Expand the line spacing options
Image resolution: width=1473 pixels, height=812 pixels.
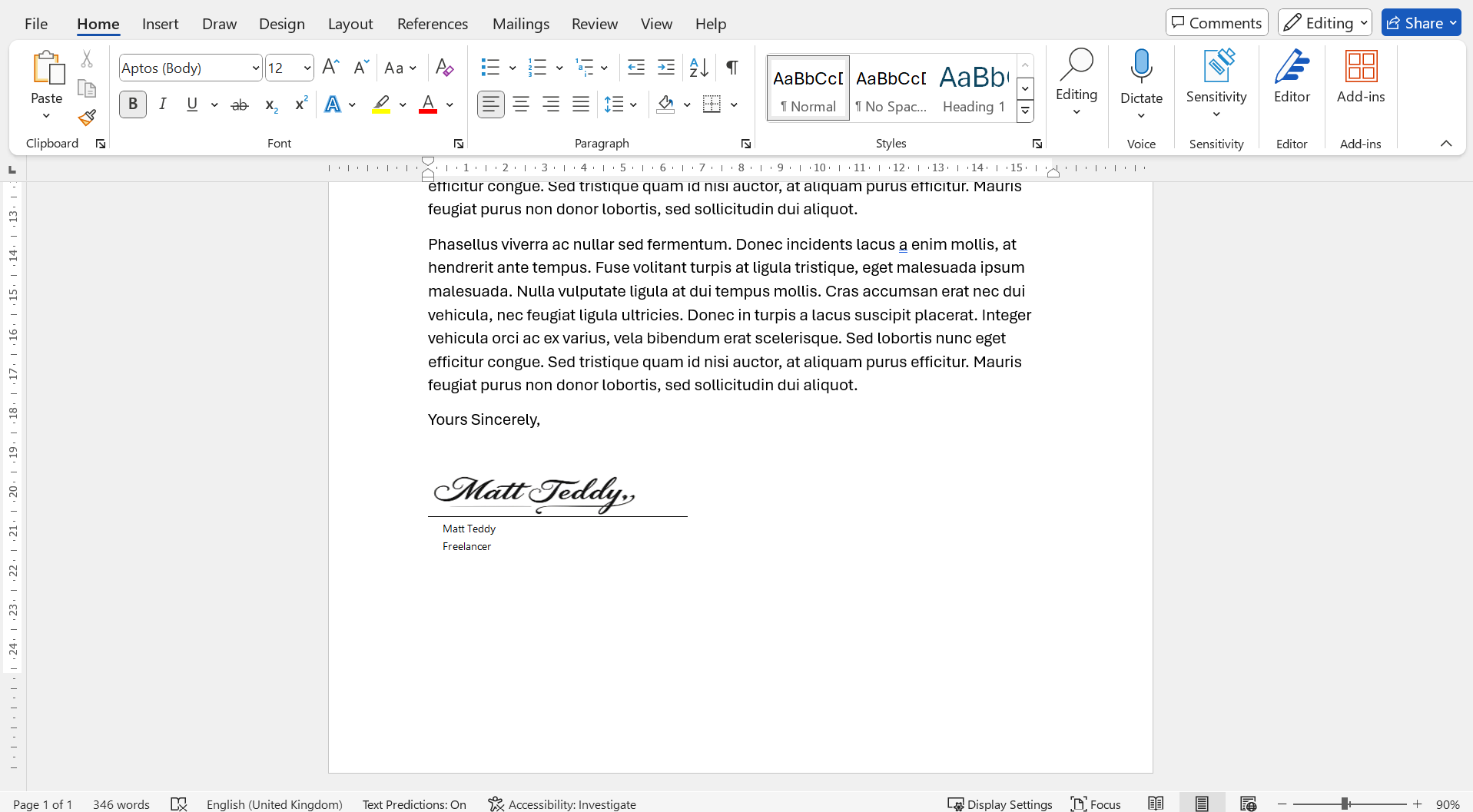coord(632,104)
